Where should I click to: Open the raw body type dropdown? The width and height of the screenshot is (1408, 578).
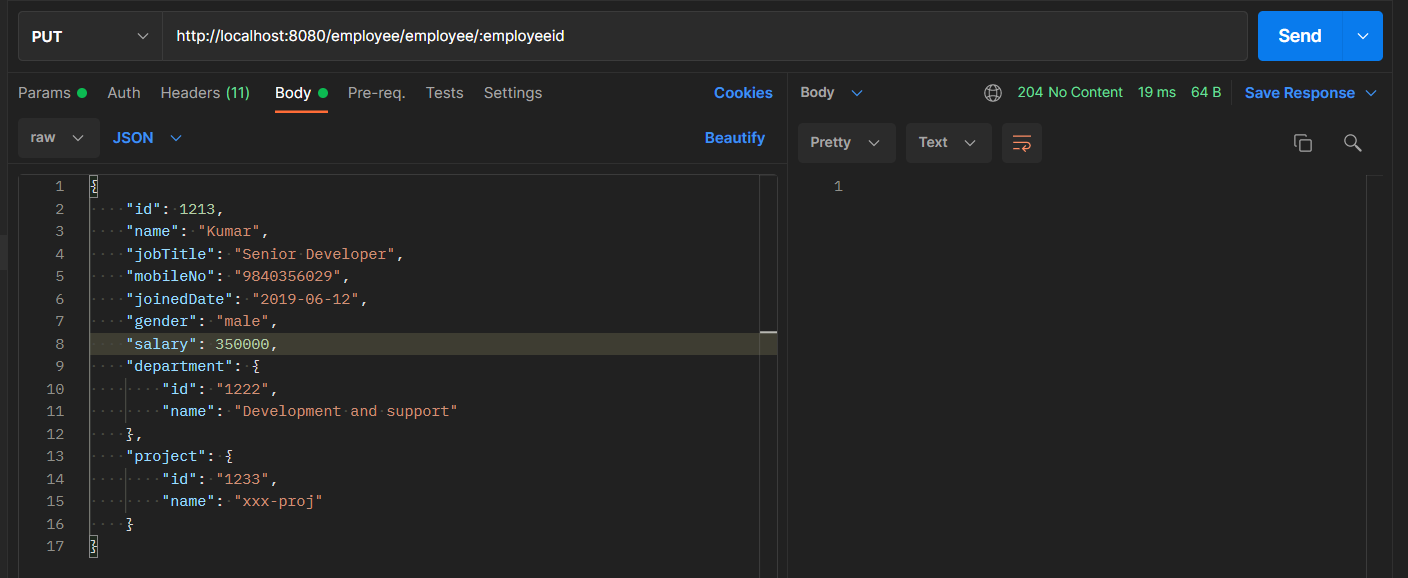coord(58,137)
